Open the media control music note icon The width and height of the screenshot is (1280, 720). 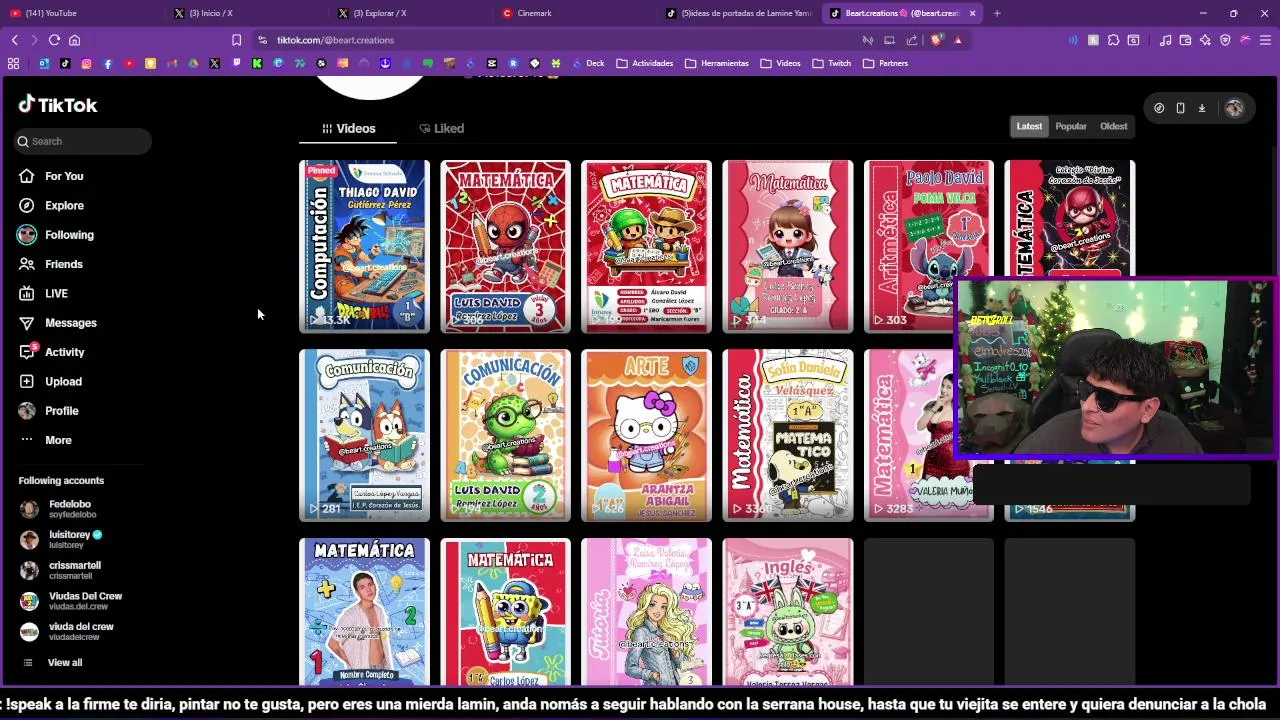pos(1165,40)
